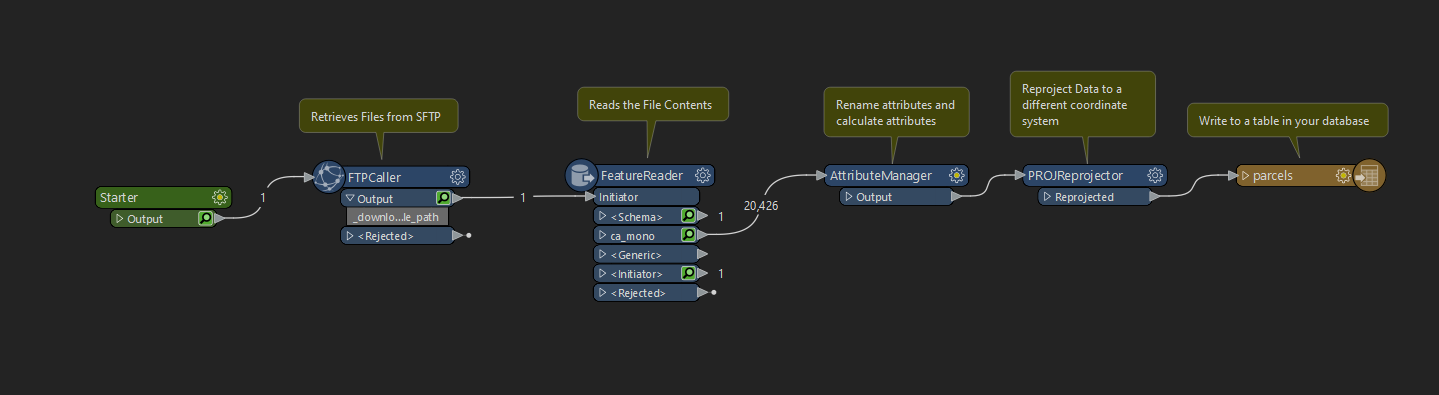Select the "Retrieves Files from SFTP" annotation
The width and height of the screenshot is (1439, 395).
point(383,117)
